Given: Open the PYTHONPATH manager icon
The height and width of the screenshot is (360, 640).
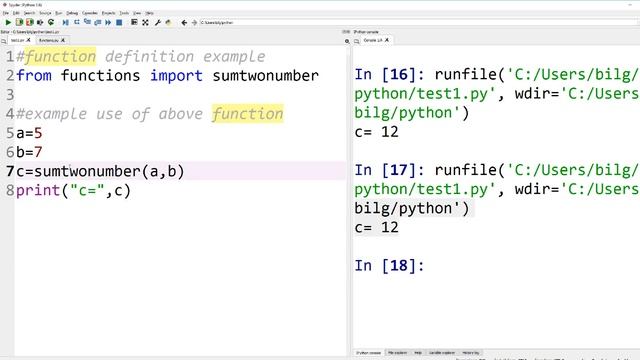Looking at the screenshot, I should (168, 22).
